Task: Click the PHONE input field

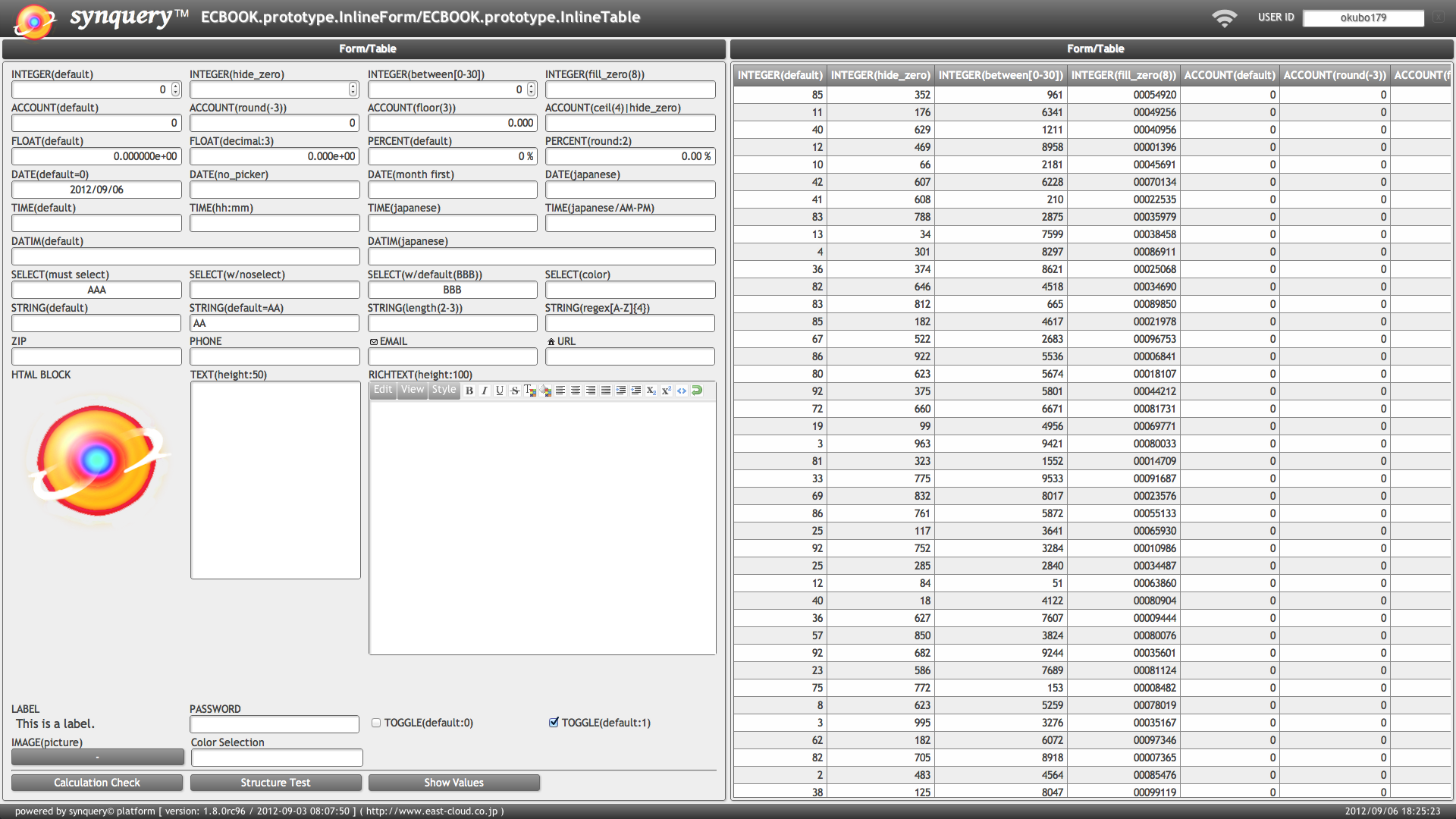Action: coord(275,356)
